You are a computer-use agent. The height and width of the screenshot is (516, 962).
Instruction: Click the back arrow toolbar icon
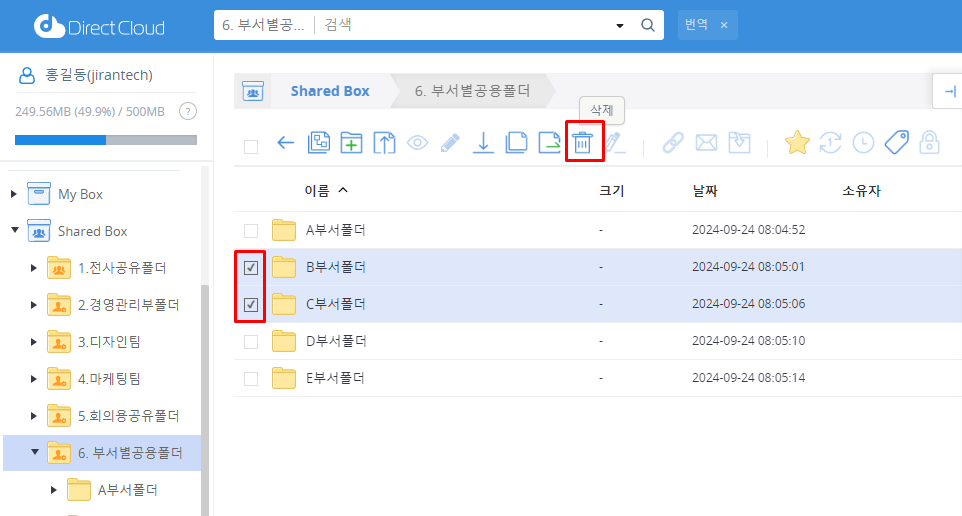286,143
